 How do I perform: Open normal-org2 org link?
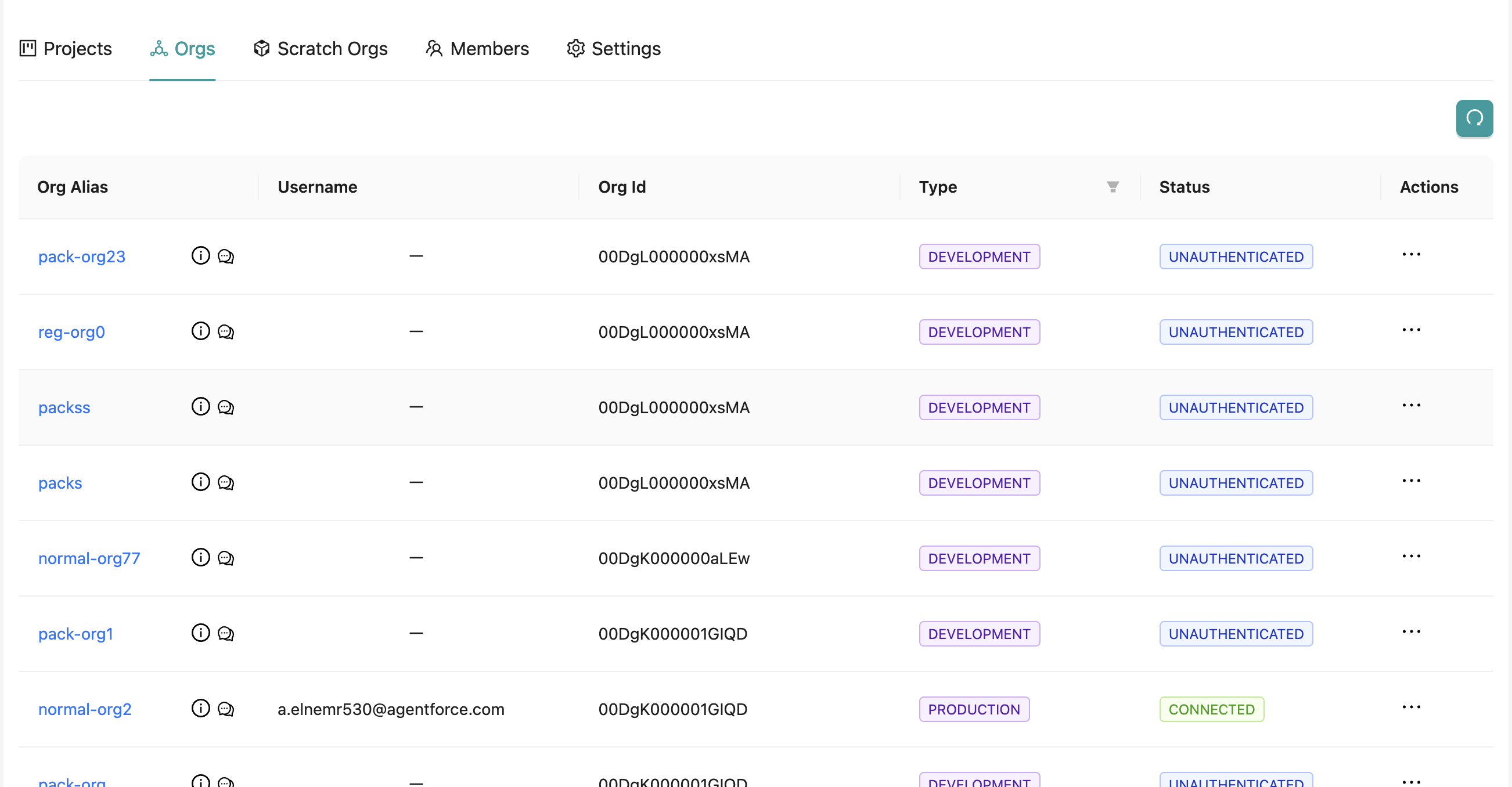pos(85,709)
